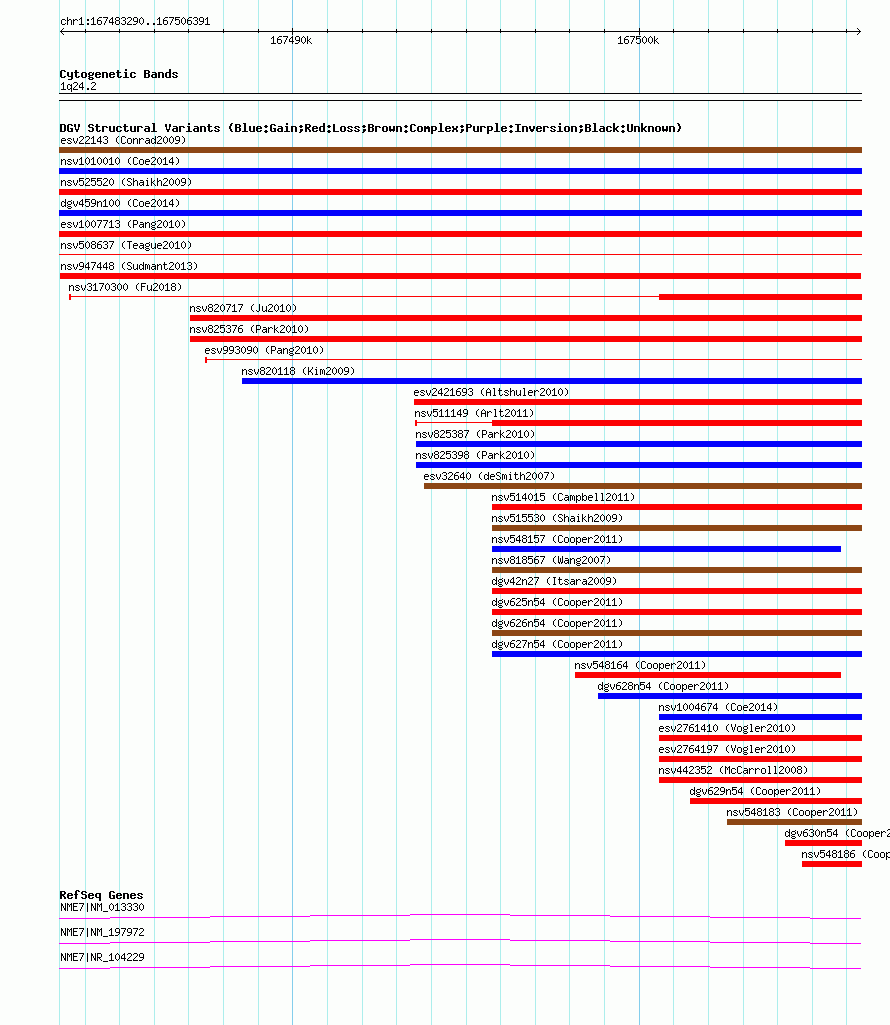
Task: Select nsv548164 (Cooper2011) variant
Action: point(640,665)
